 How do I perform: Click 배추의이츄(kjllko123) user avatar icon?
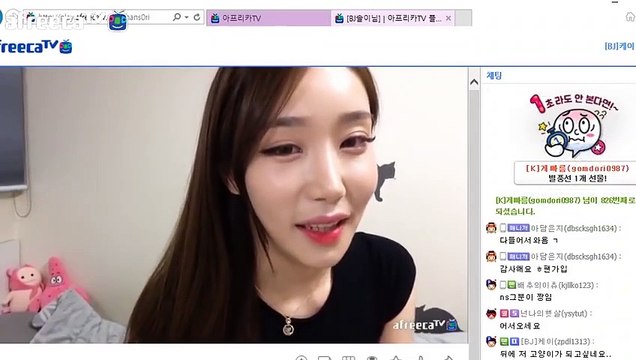pyautogui.click(x=491, y=285)
